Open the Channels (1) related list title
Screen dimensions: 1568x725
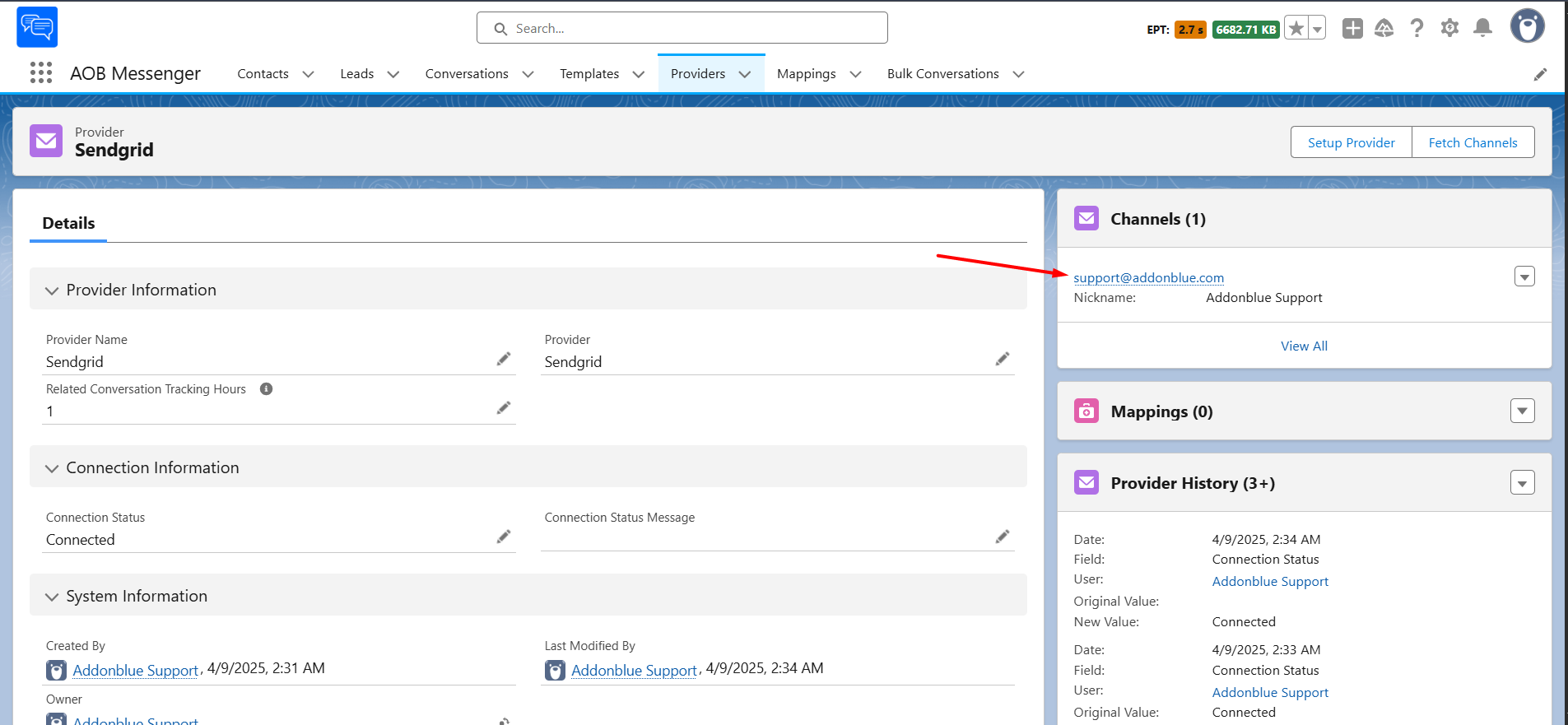1158,219
